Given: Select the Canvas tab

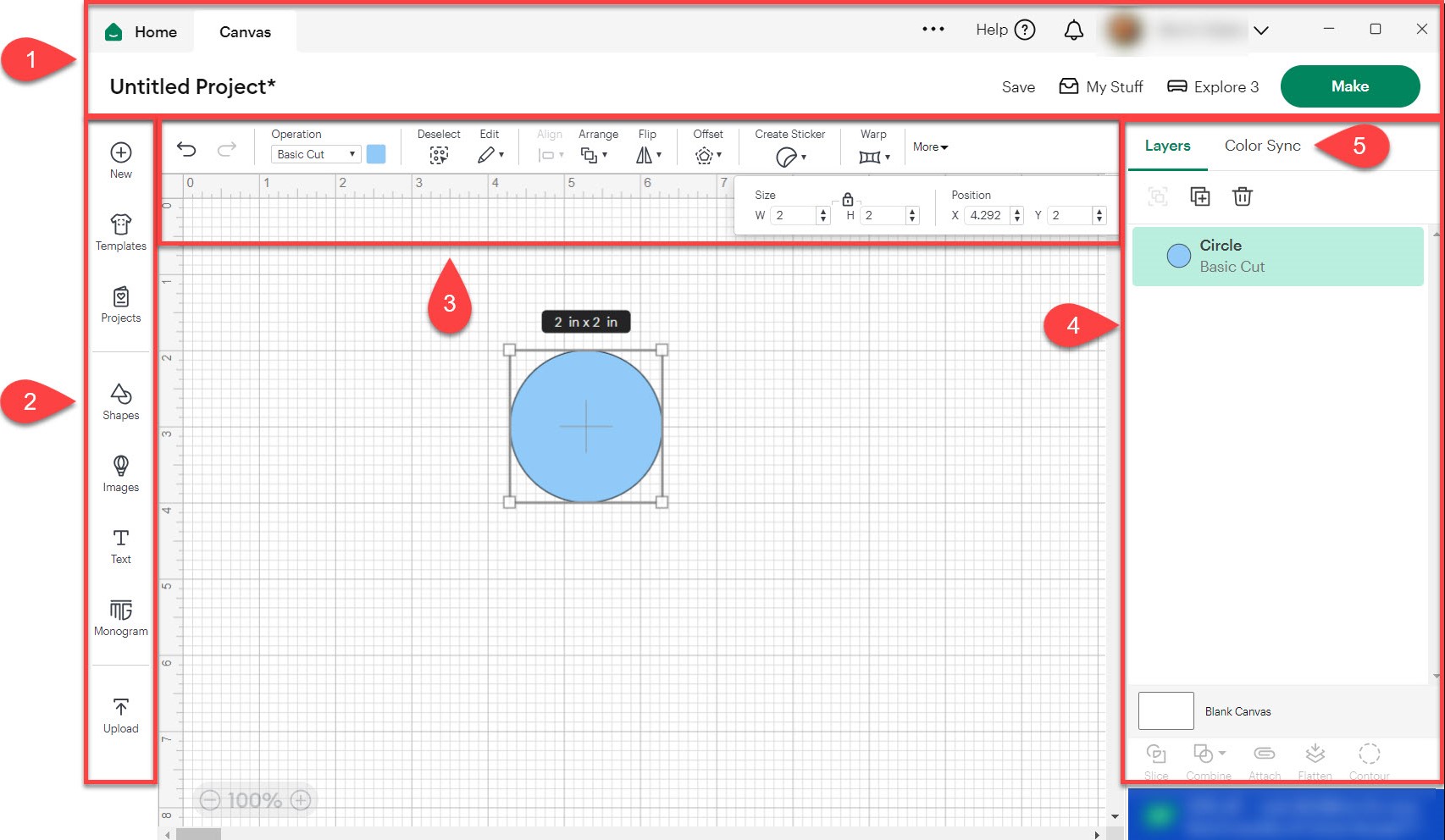Looking at the screenshot, I should (x=245, y=32).
